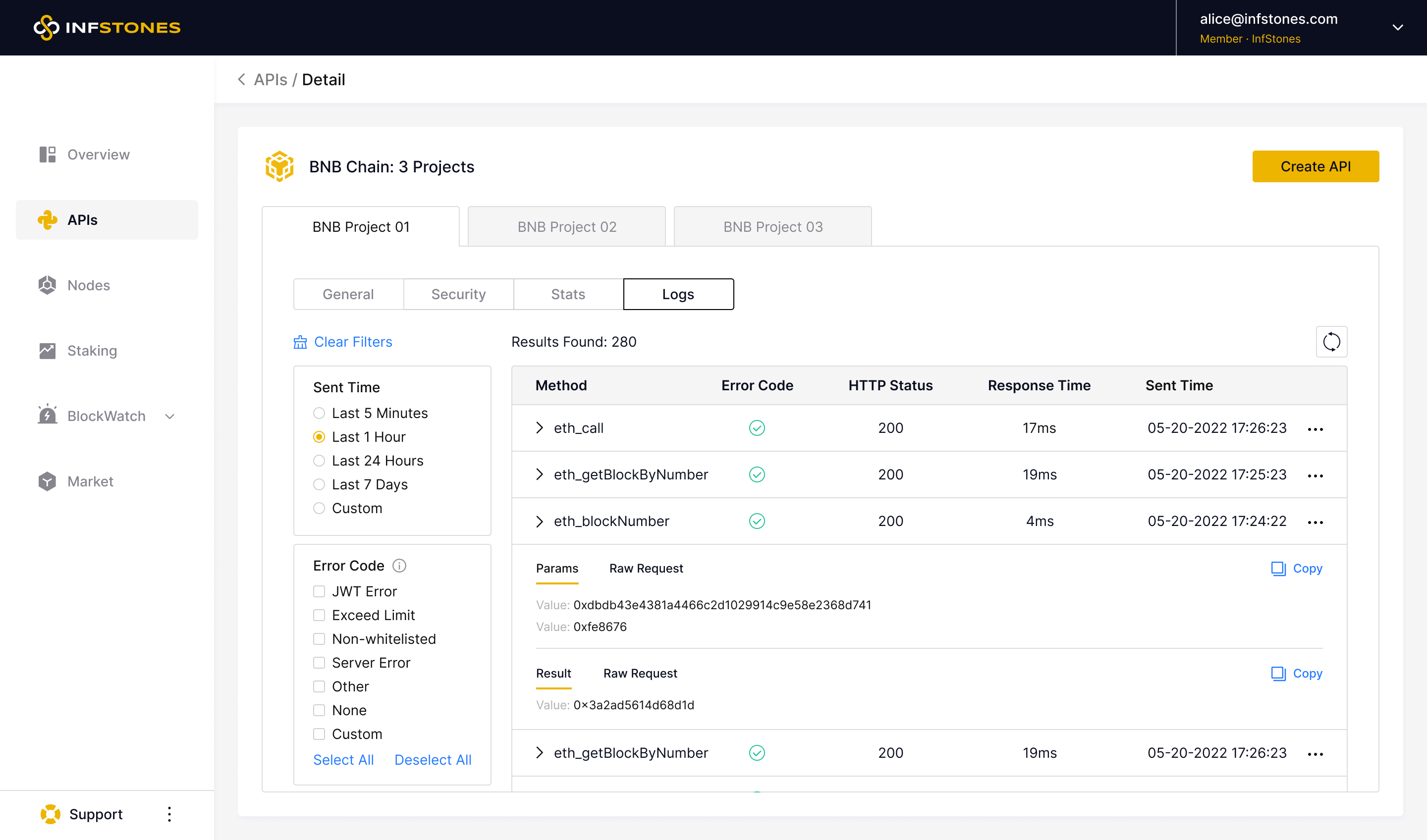This screenshot has width=1427, height=840.
Task: Click the Copy icon for Params
Action: pos(1279,568)
